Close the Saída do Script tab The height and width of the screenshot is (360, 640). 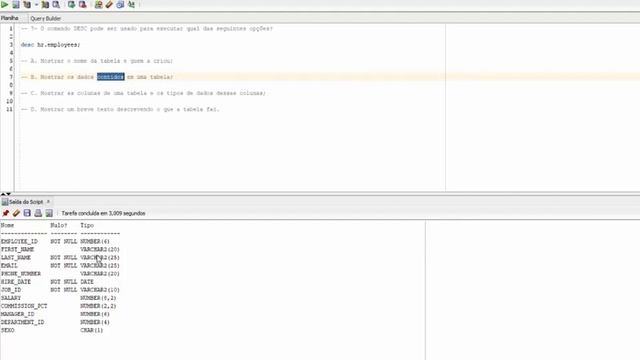[x=48, y=202]
